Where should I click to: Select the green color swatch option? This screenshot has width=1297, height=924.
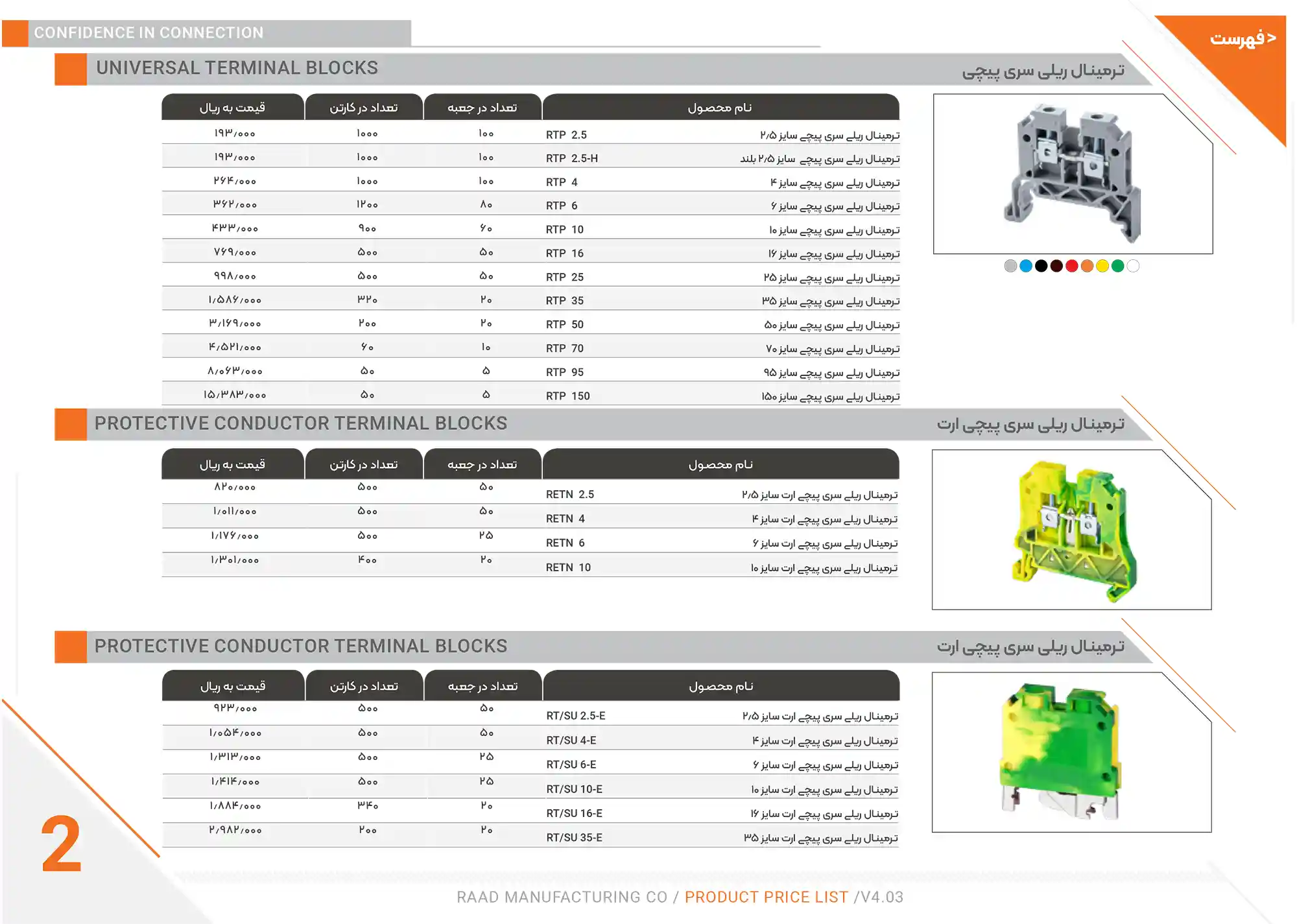click(1117, 265)
